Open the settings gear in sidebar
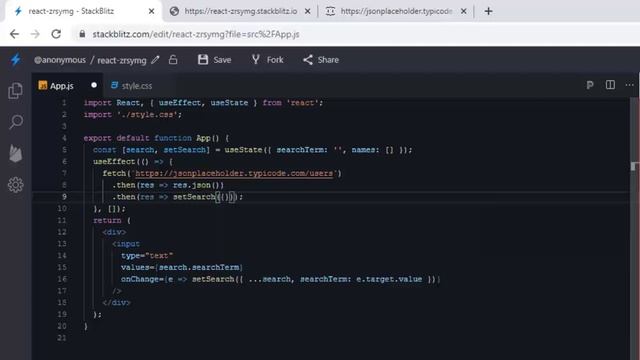The width and height of the screenshot is (640, 360). pyautogui.click(x=16, y=185)
